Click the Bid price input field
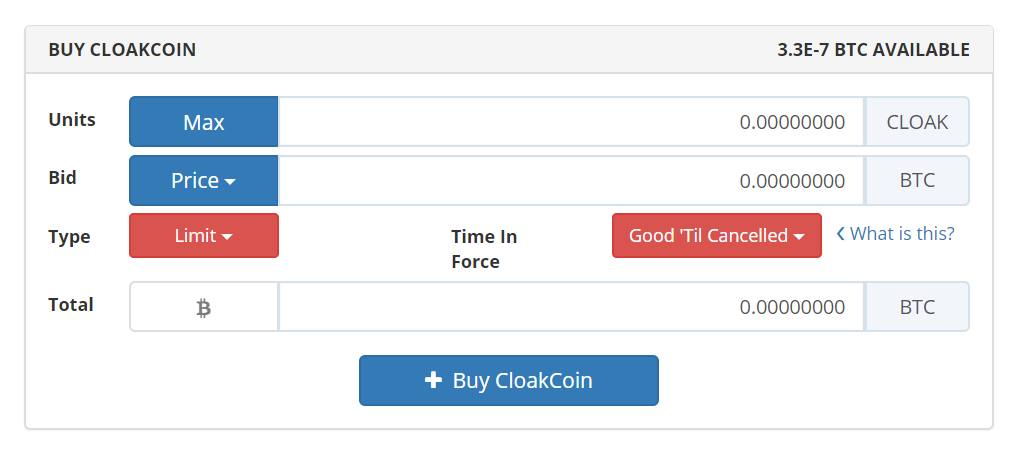Screen dimensions: 1018x452 point(570,181)
